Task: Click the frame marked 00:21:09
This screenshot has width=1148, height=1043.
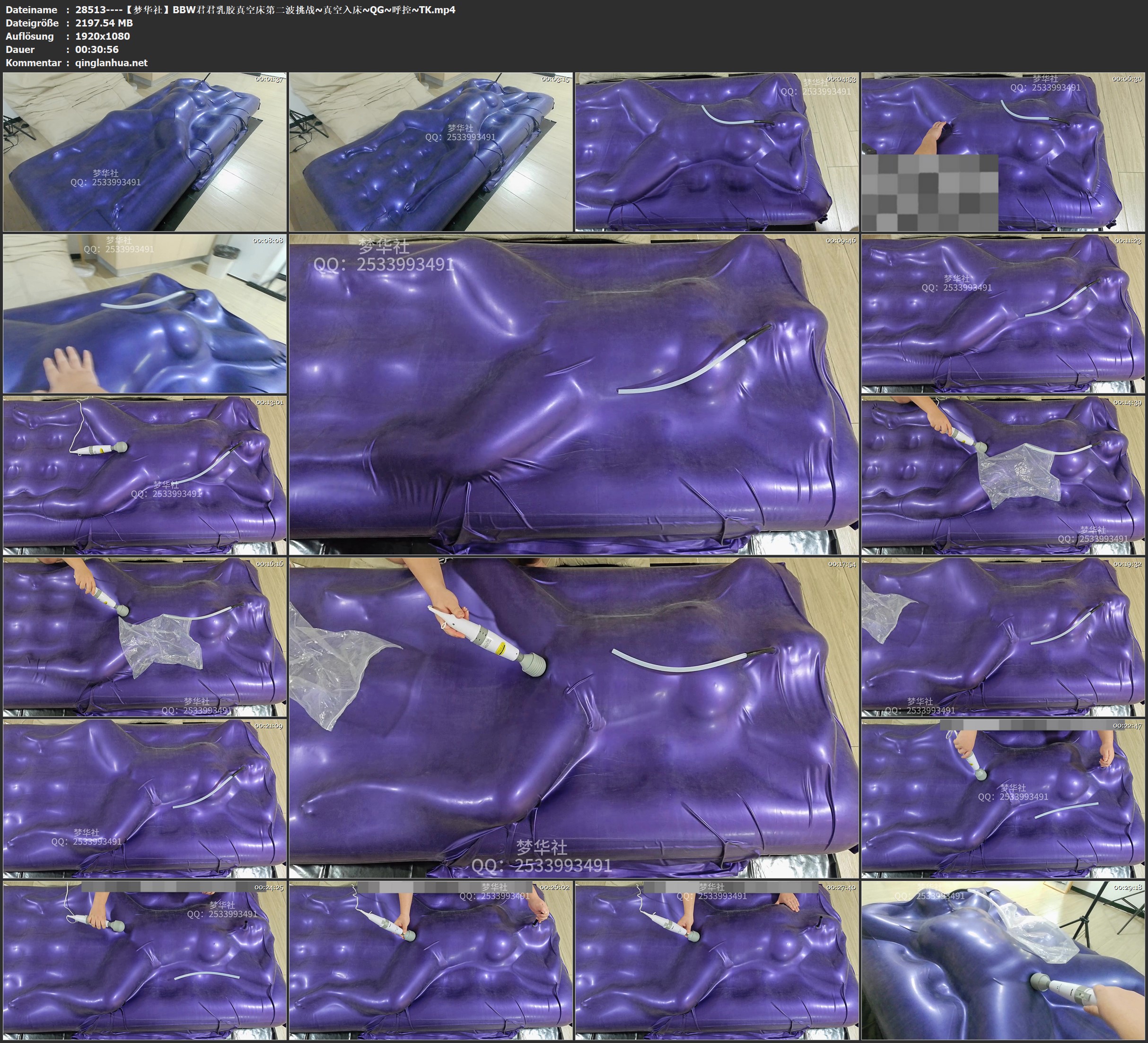Action: [x=145, y=798]
